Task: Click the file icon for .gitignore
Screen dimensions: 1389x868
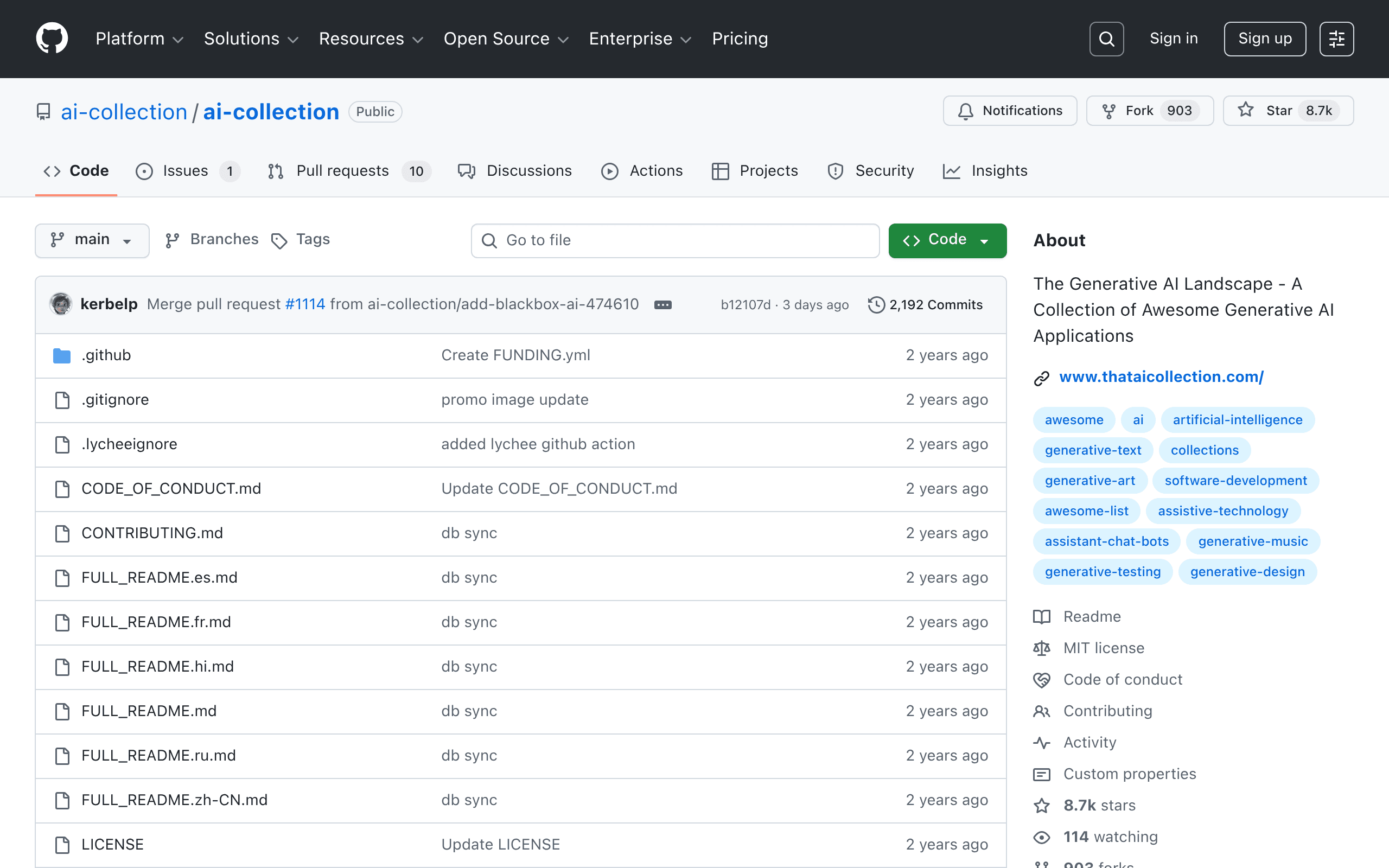Action: tap(62, 400)
